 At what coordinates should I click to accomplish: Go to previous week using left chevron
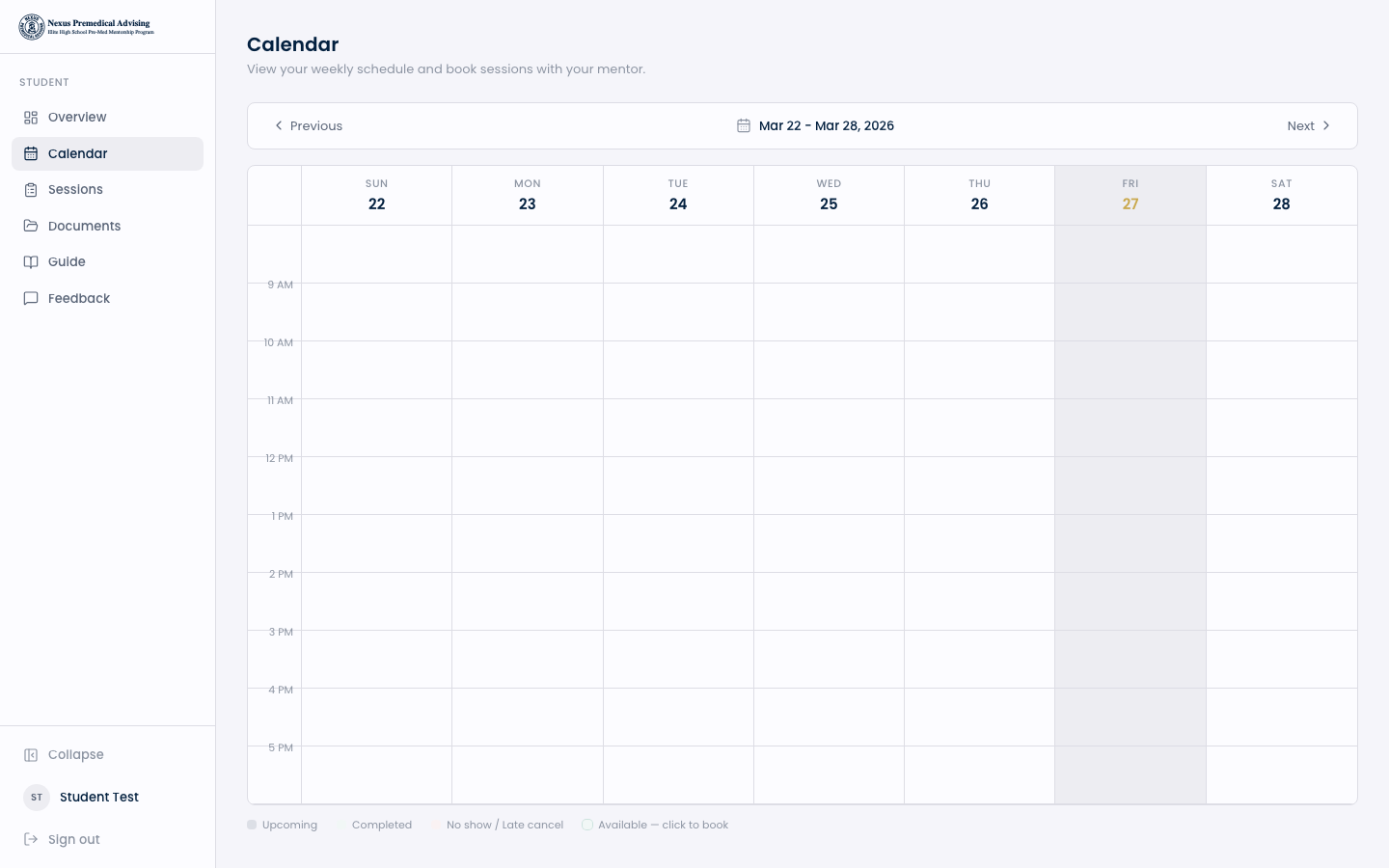point(279,126)
